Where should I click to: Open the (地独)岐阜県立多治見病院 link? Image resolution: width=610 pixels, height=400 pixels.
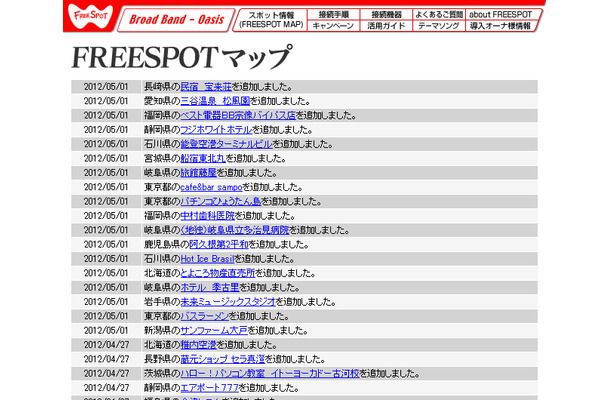[235, 230]
